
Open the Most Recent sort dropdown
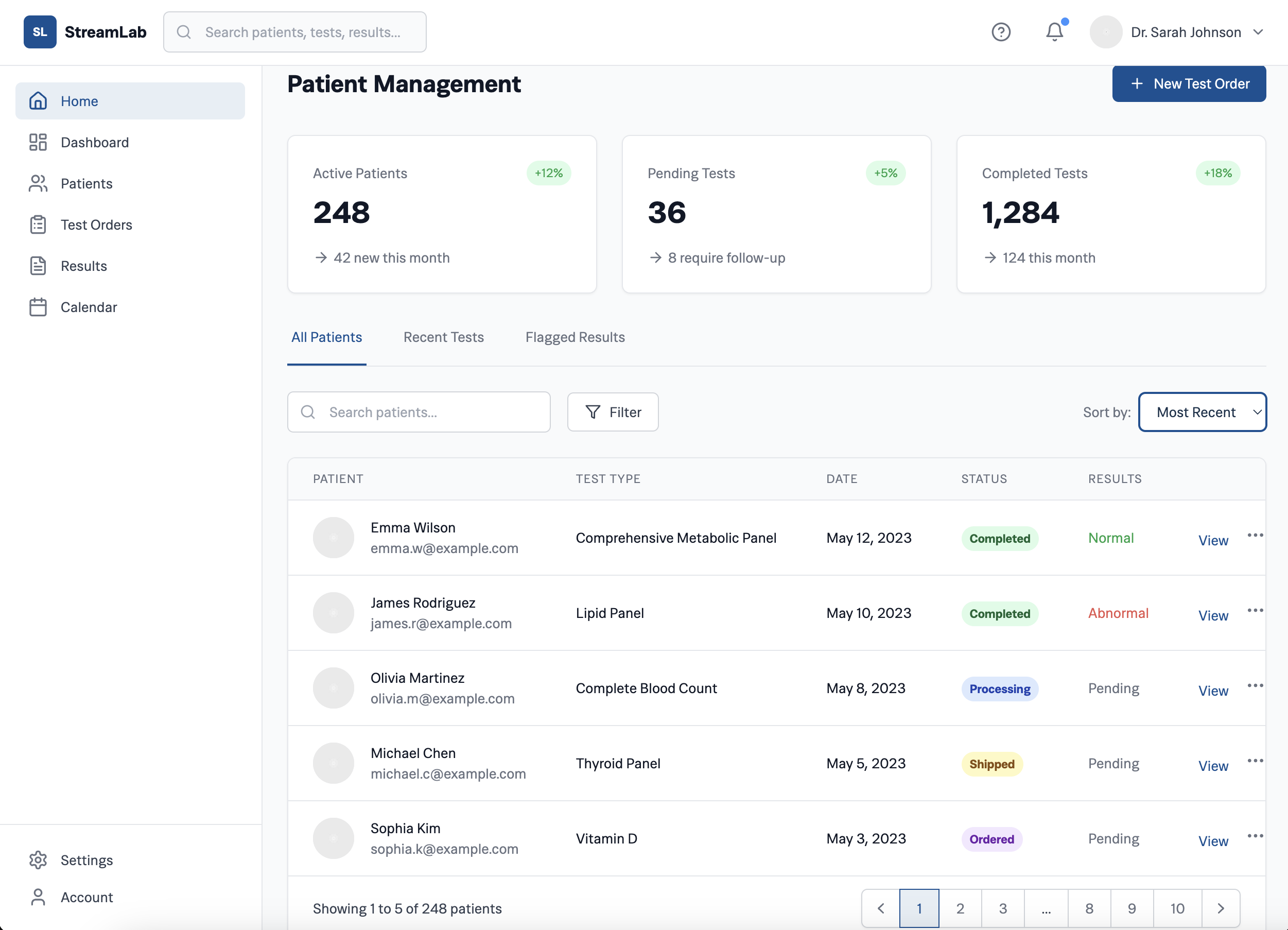1202,412
